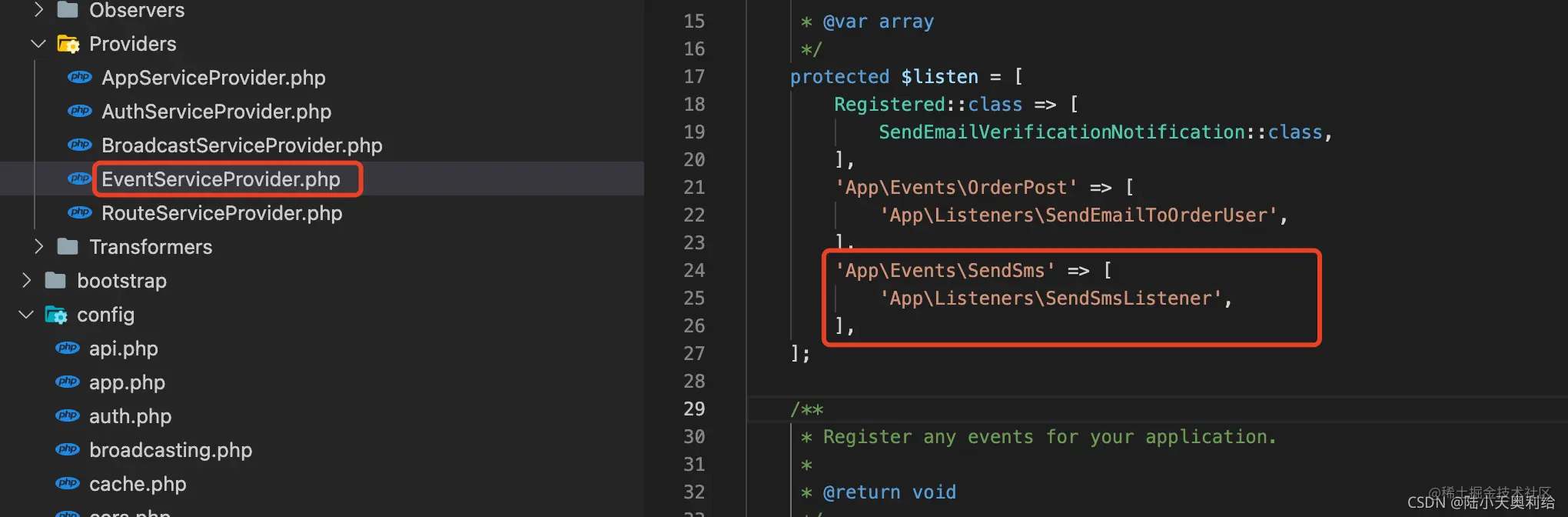Click SendEmailVerificationNotification class name
The width and height of the screenshot is (1568, 517).
pos(1061,132)
